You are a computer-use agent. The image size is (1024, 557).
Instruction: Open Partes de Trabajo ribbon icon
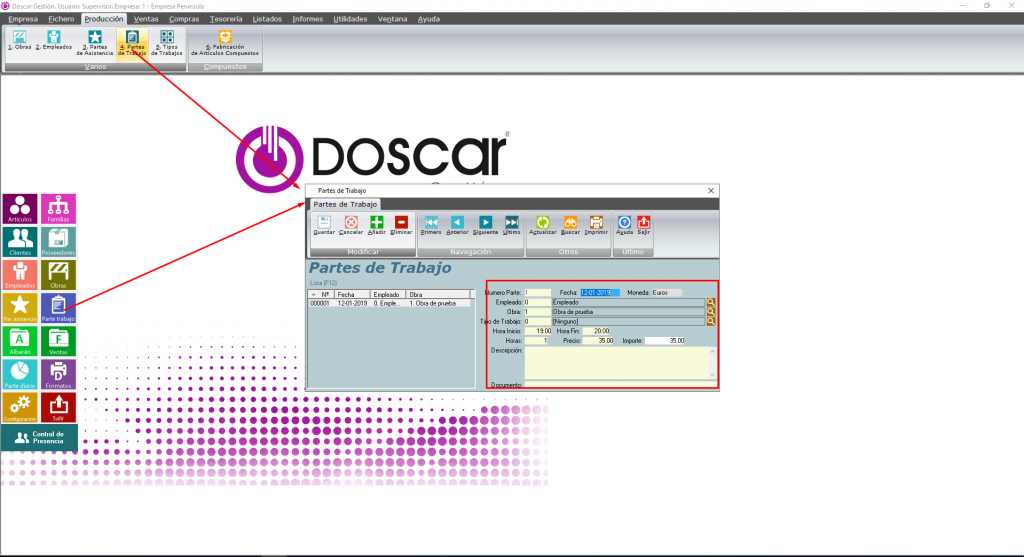coord(132,43)
